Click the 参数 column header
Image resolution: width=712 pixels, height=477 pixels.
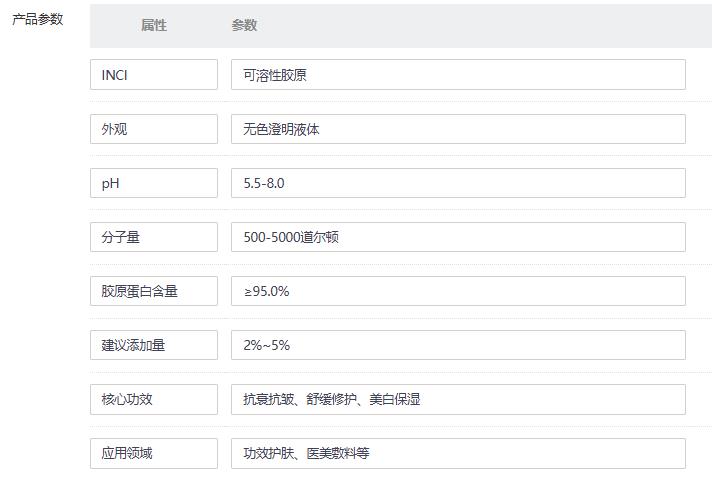coord(244,26)
